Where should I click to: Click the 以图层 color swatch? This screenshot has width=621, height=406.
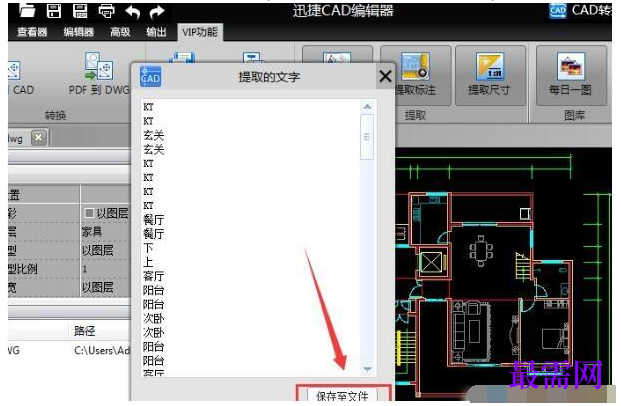coord(89,213)
